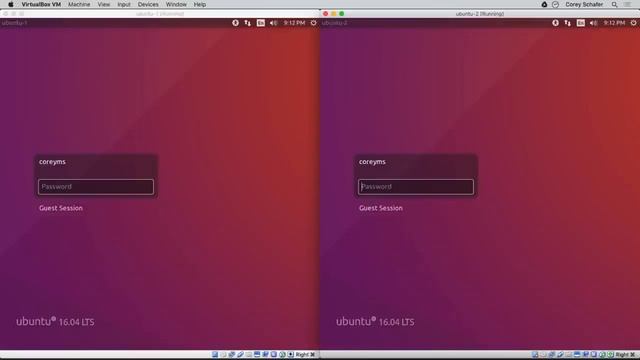The height and width of the screenshot is (360, 640).
Task: Click display indicator in ubuntu-2 status bar
Action: (577, 355)
